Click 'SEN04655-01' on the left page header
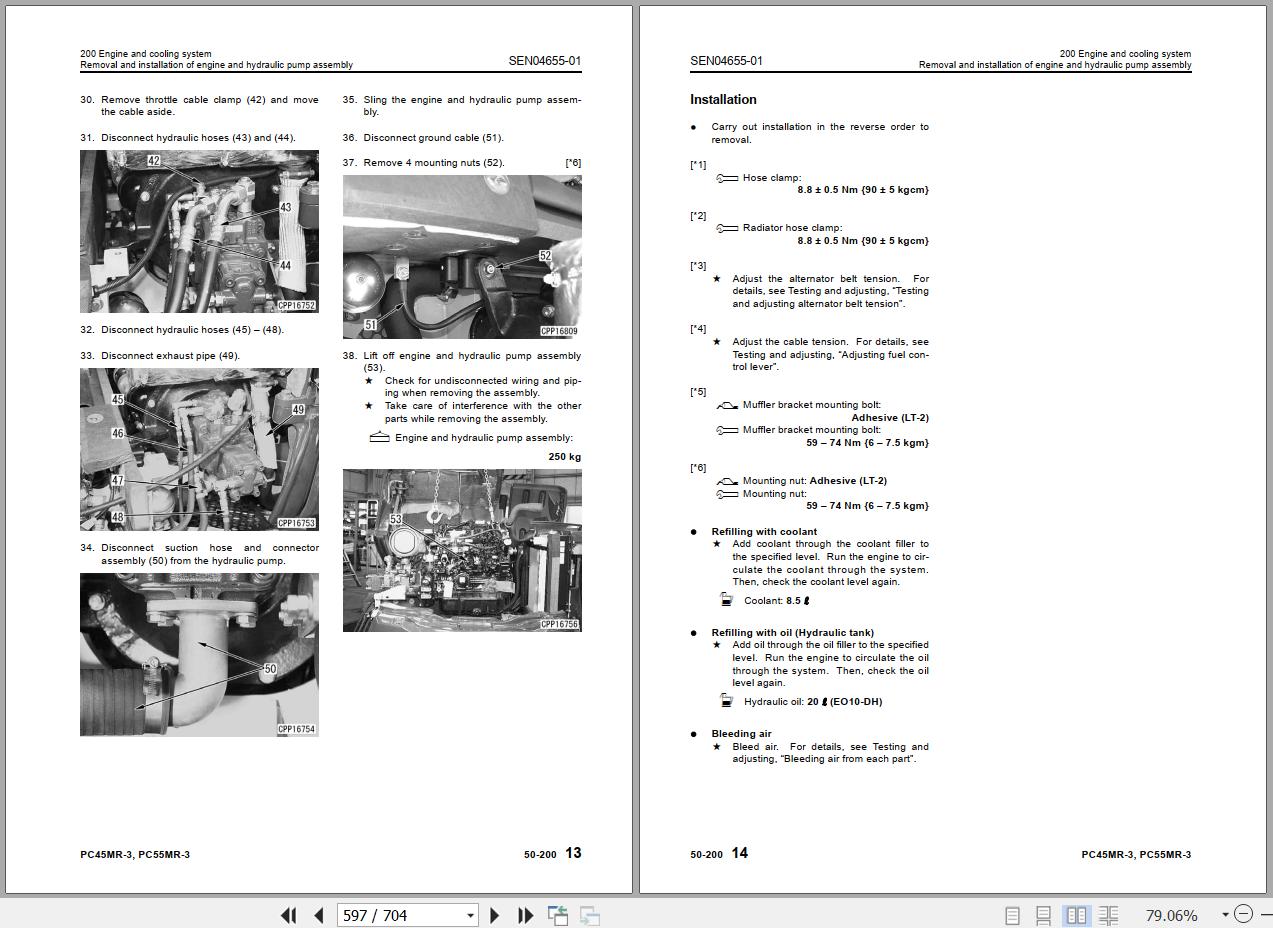This screenshot has height=928, width=1273. [545, 61]
